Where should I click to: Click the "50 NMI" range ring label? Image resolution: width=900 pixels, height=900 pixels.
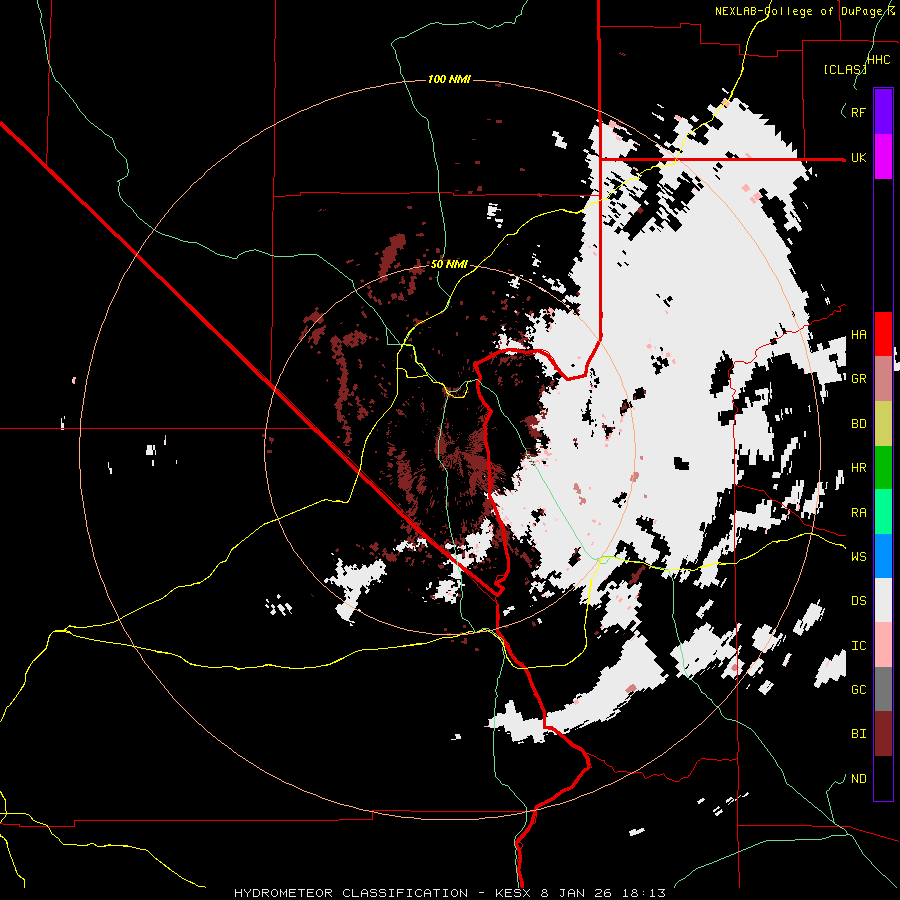[449, 265]
